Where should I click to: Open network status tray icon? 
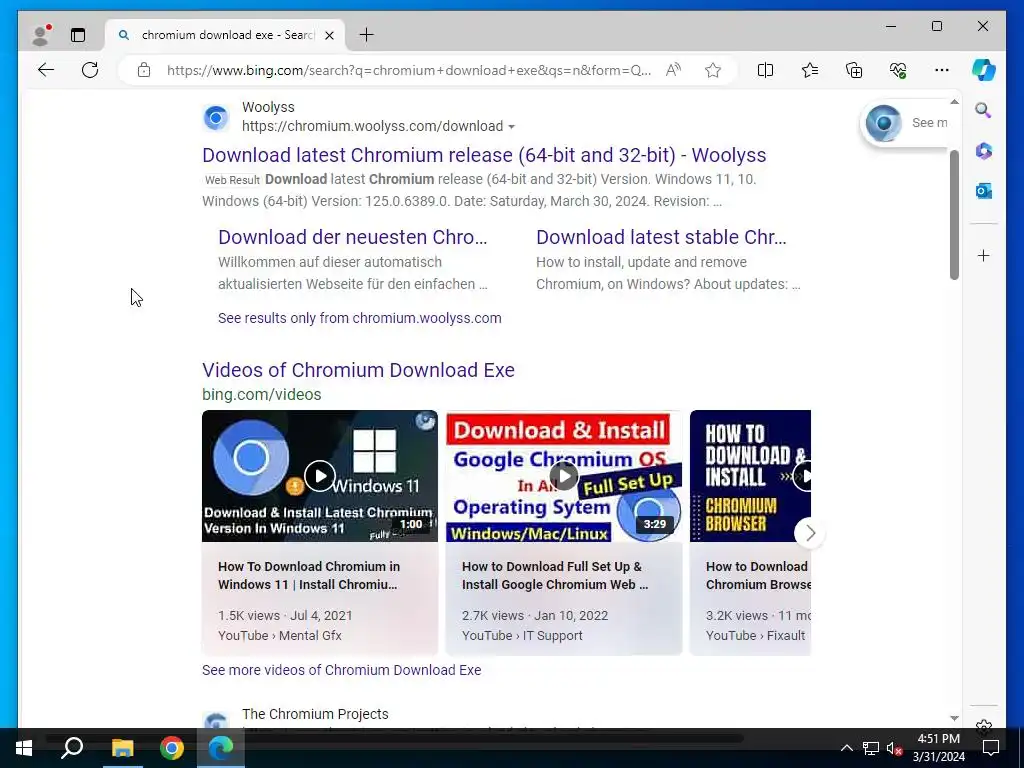871,748
